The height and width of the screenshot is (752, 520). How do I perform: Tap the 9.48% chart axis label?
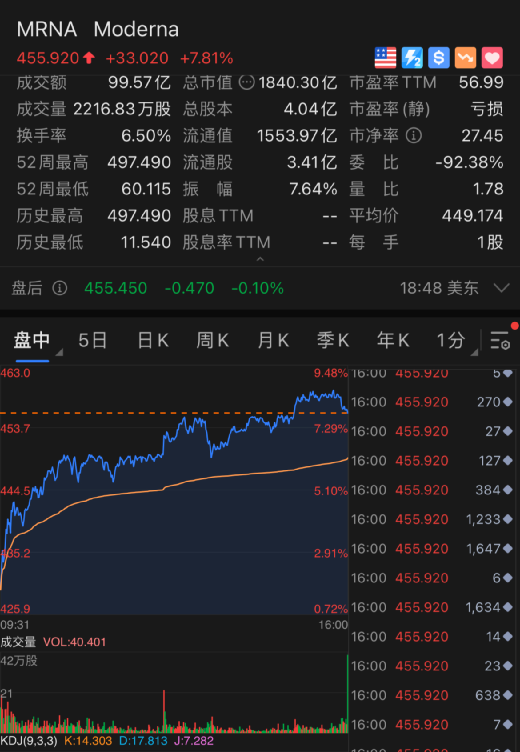coord(331,373)
